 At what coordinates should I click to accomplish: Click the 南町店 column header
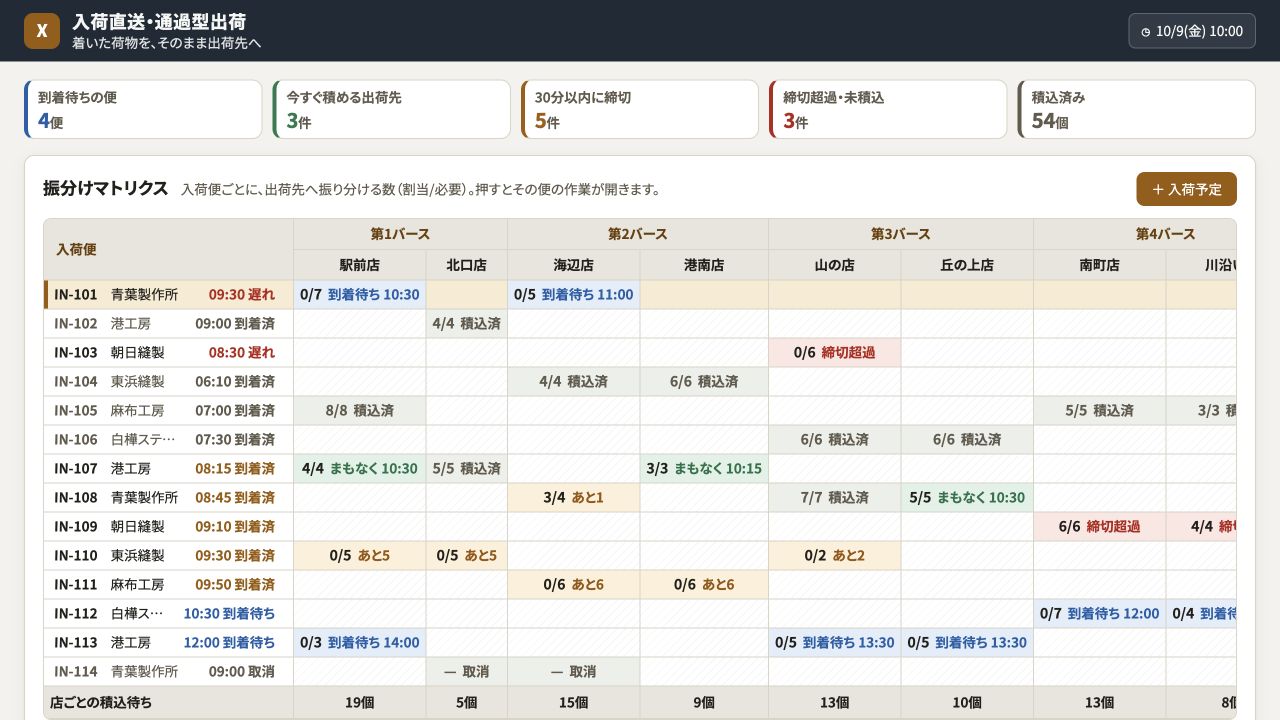(1100, 265)
